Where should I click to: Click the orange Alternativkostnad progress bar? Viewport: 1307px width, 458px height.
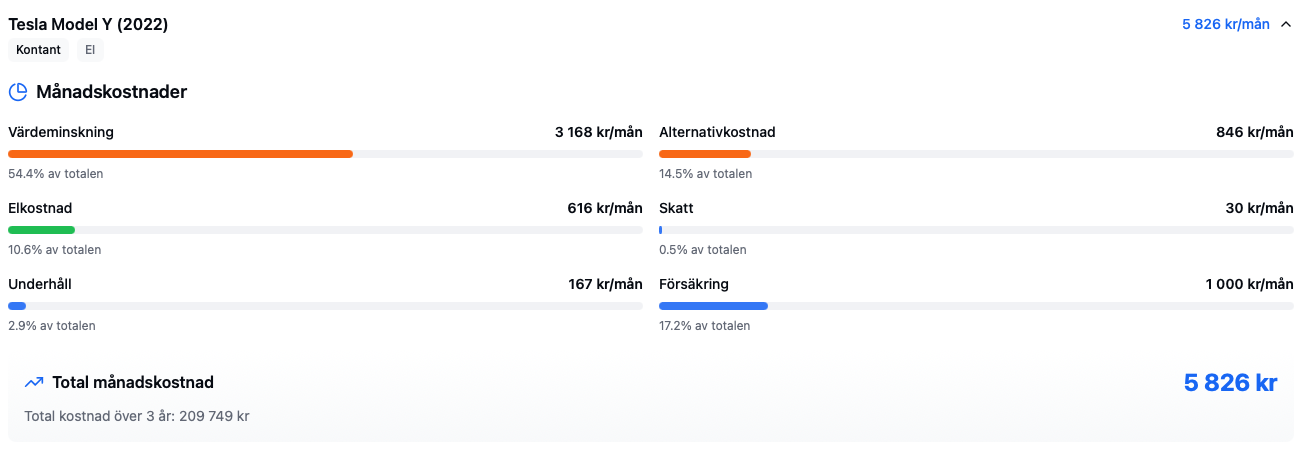705,154
